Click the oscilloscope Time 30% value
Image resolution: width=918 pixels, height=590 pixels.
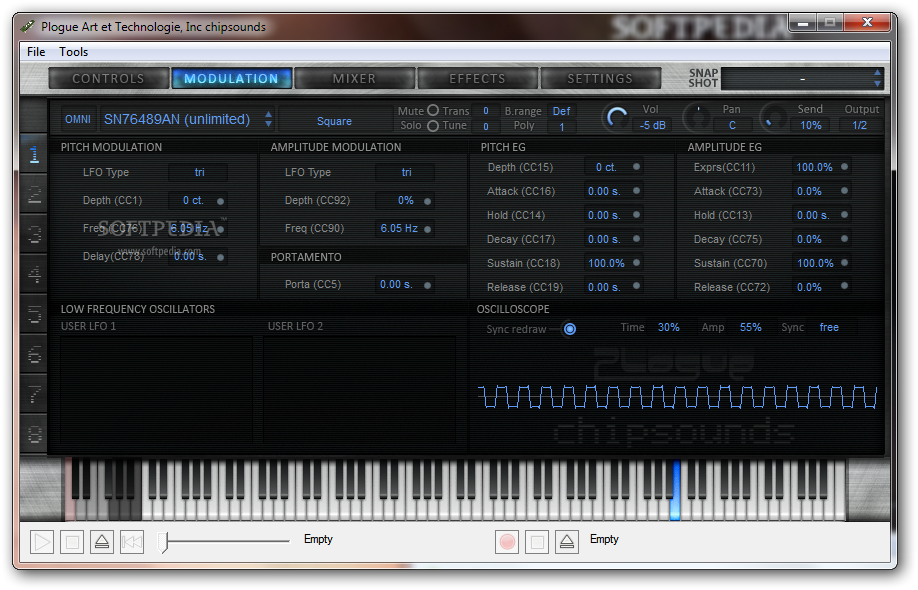point(668,327)
